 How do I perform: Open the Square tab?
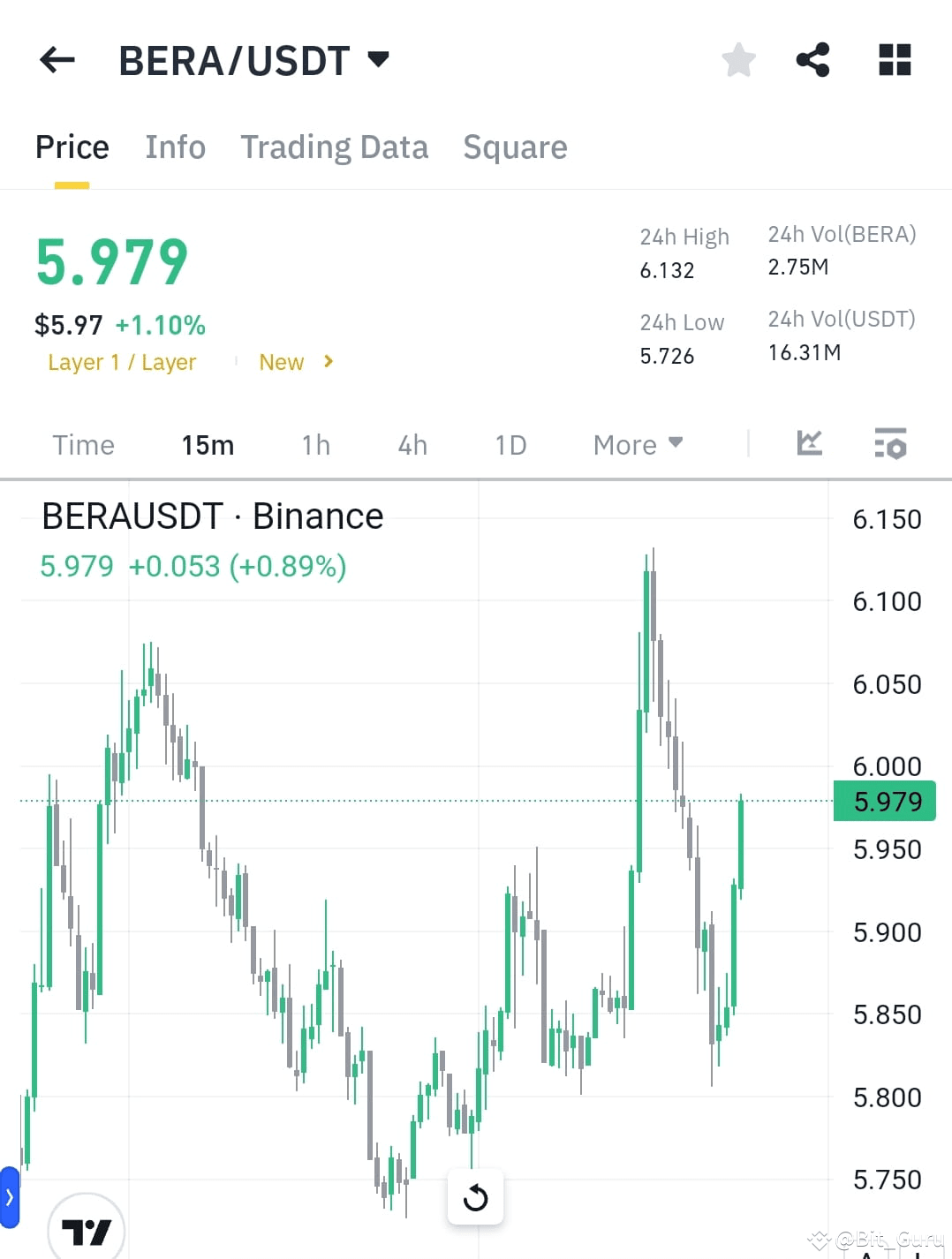pyautogui.click(x=515, y=147)
